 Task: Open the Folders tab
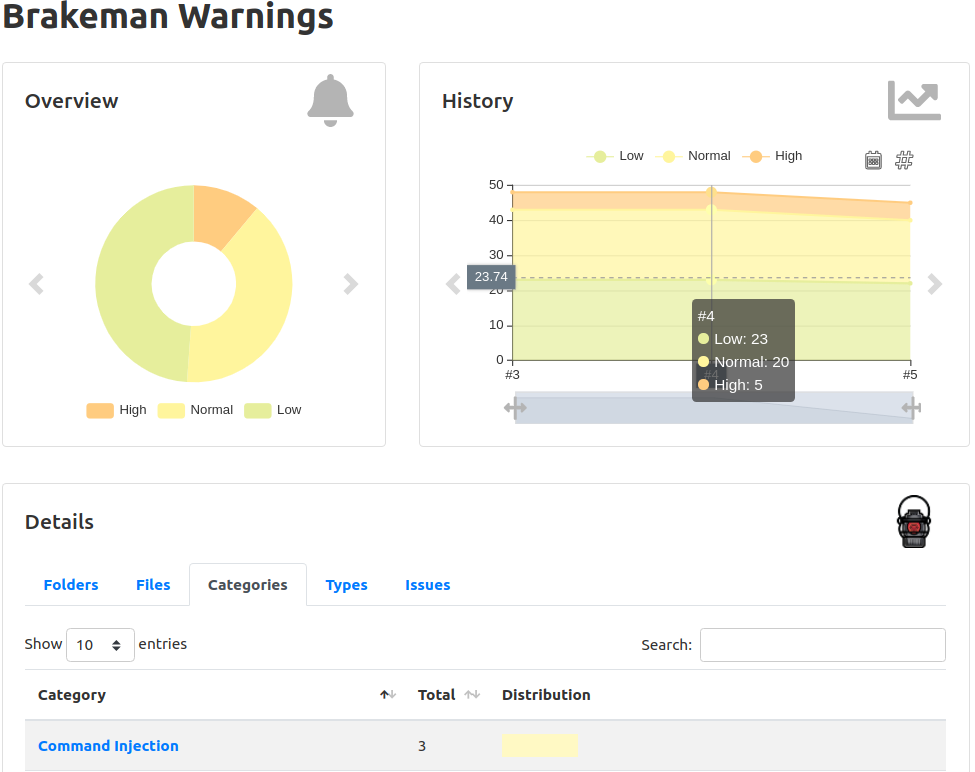(x=71, y=585)
